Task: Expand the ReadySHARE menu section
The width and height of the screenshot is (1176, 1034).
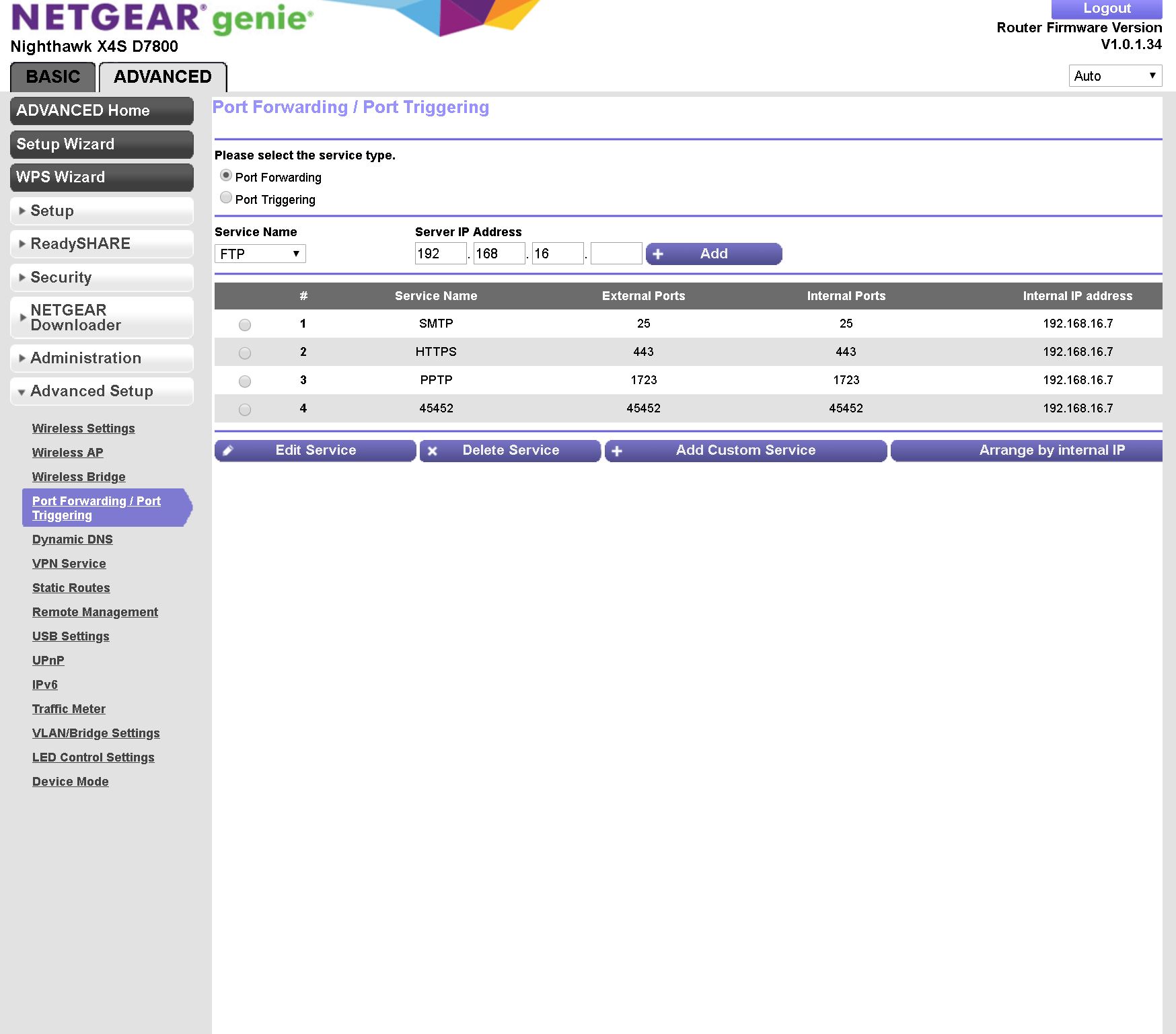Action: click(102, 244)
